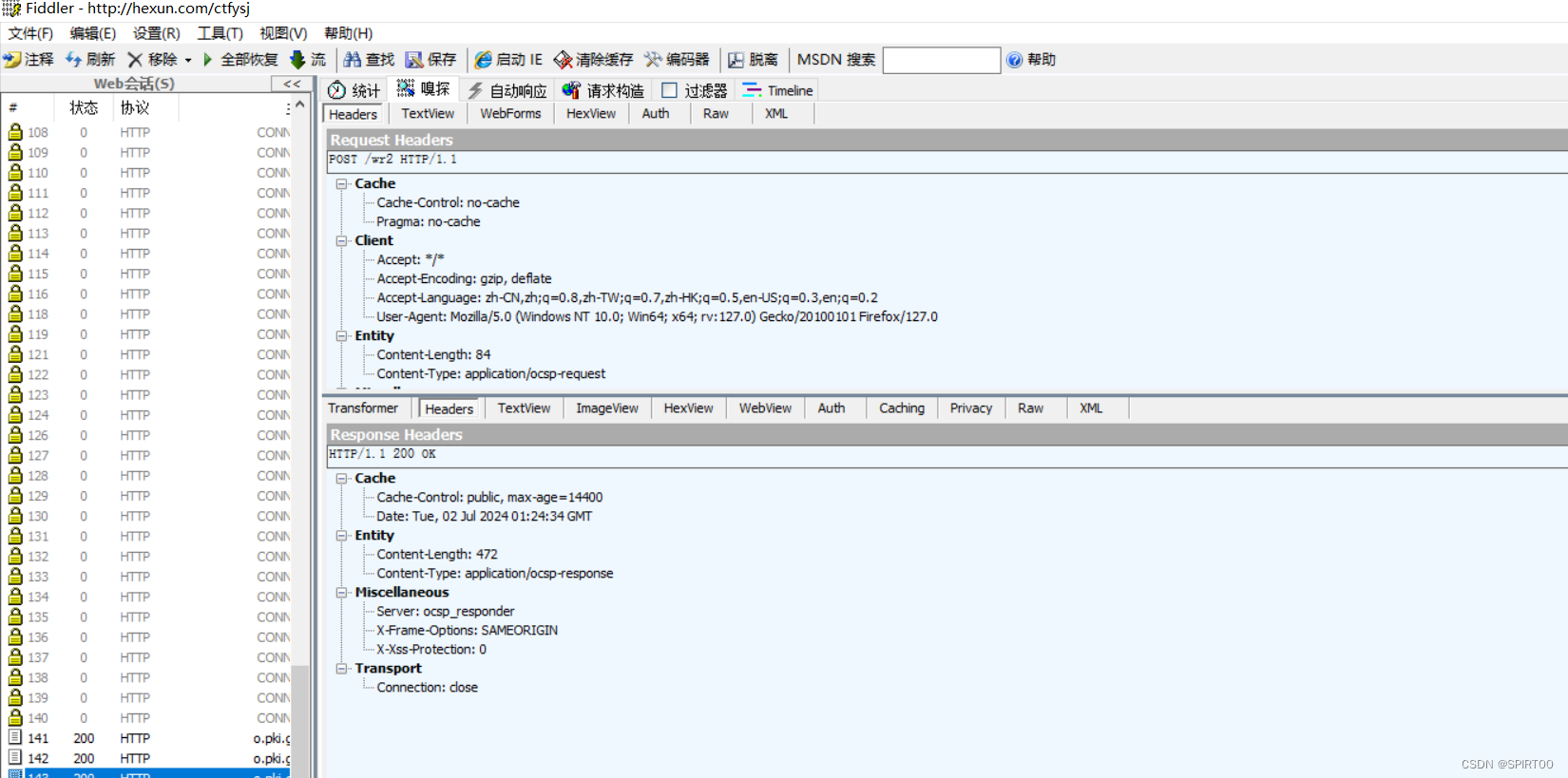The height and width of the screenshot is (778, 1568).
Task: Click the MSDN search input field
Action: tap(941, 60)
